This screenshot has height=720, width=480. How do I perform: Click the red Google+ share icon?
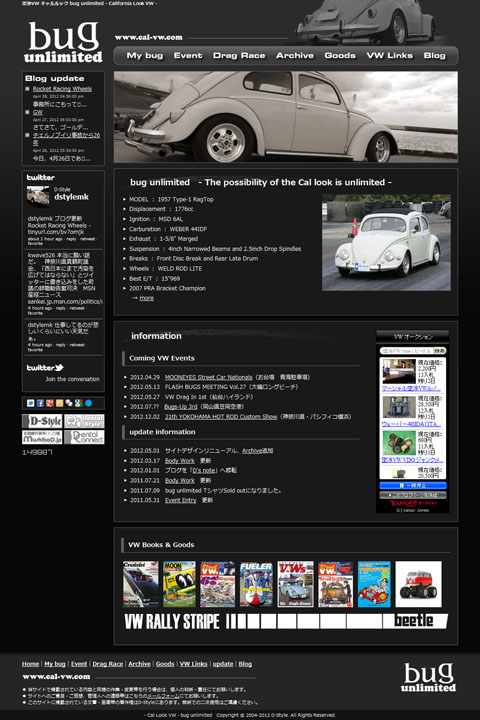coord(50,403)
